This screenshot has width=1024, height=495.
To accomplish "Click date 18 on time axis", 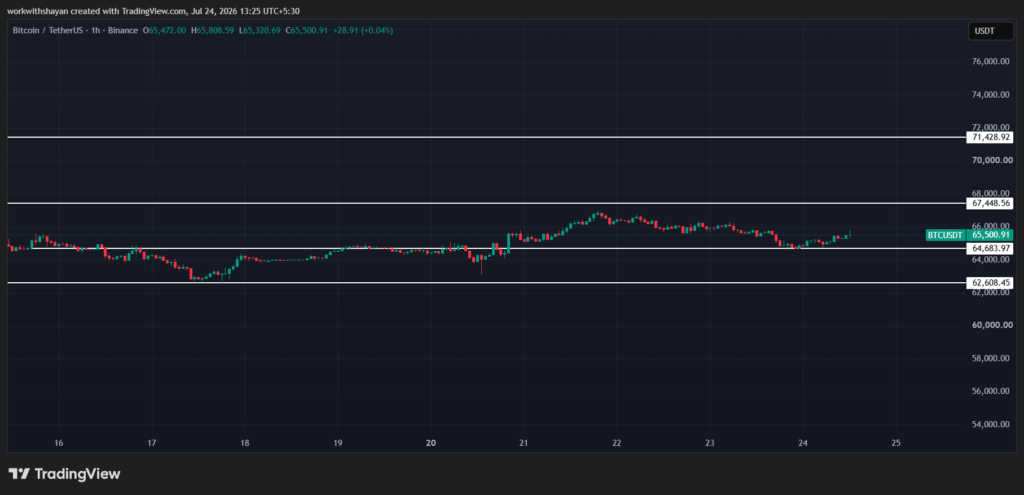I will pos(245,443).
